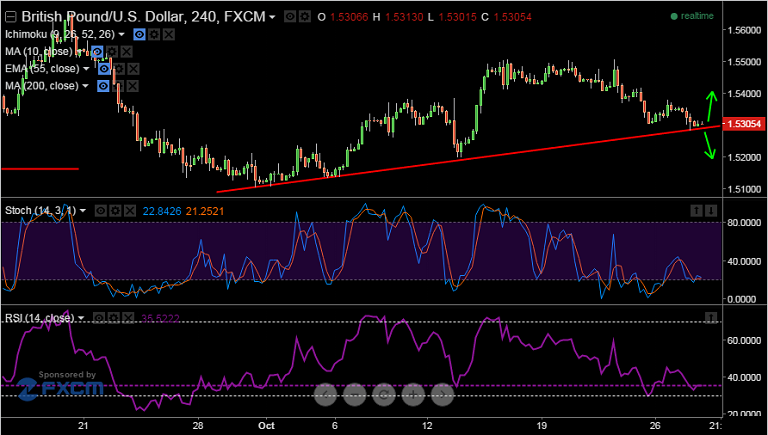Expand the Ichimoku indicator dropdown arrow
This screenshot has height=435, width=768.
coord(121,34)
